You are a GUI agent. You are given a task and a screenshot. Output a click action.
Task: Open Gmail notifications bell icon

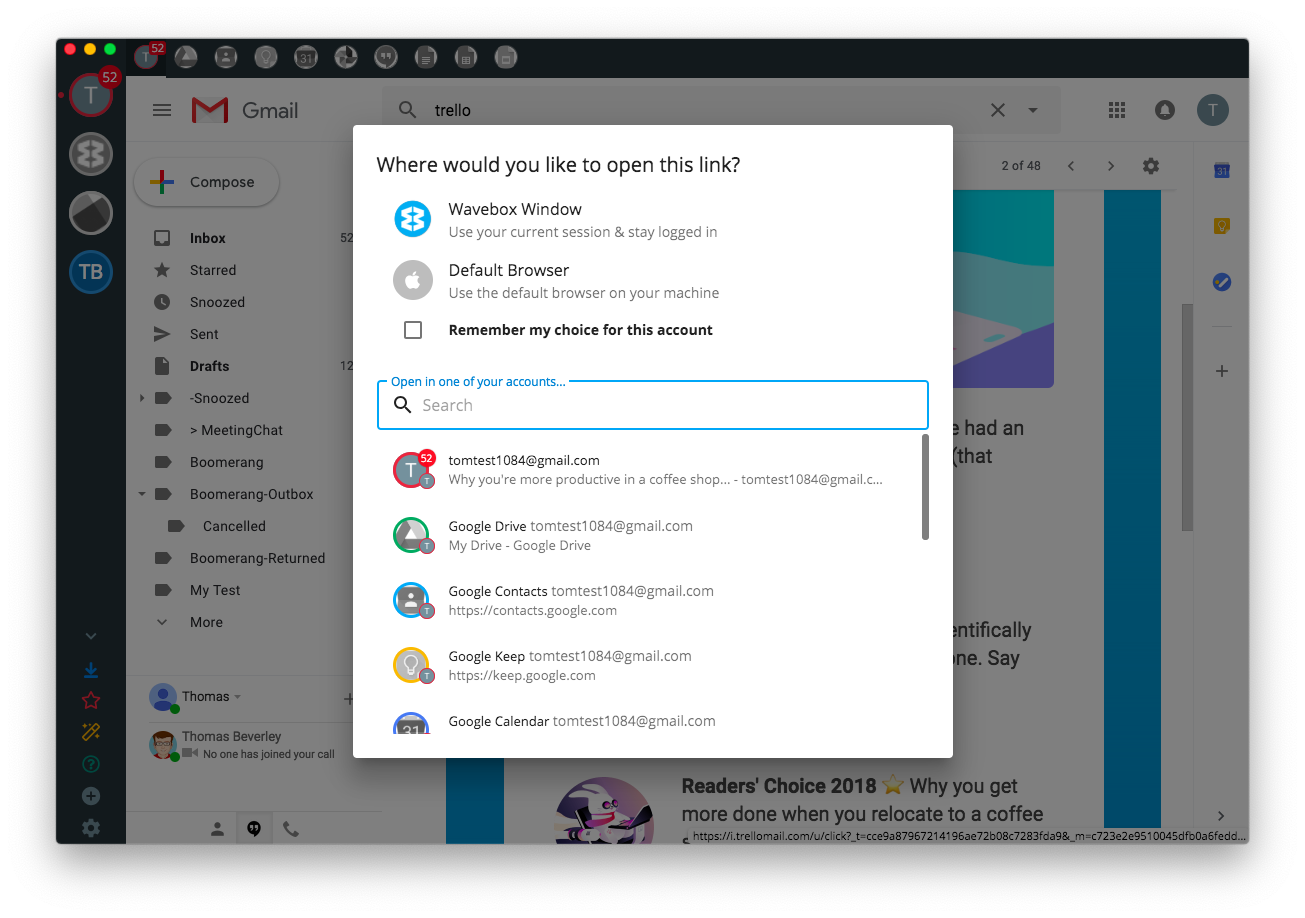(1165, 110)
